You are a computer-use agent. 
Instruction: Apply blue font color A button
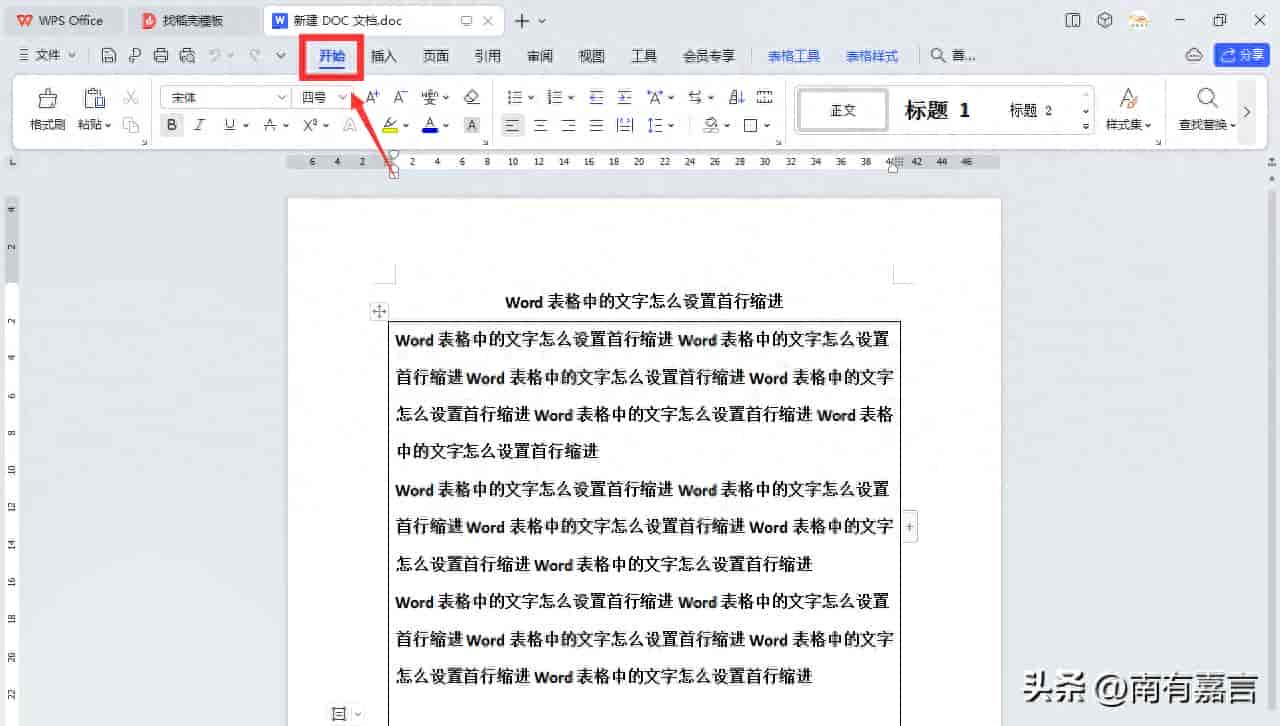[x=430, y=125]
